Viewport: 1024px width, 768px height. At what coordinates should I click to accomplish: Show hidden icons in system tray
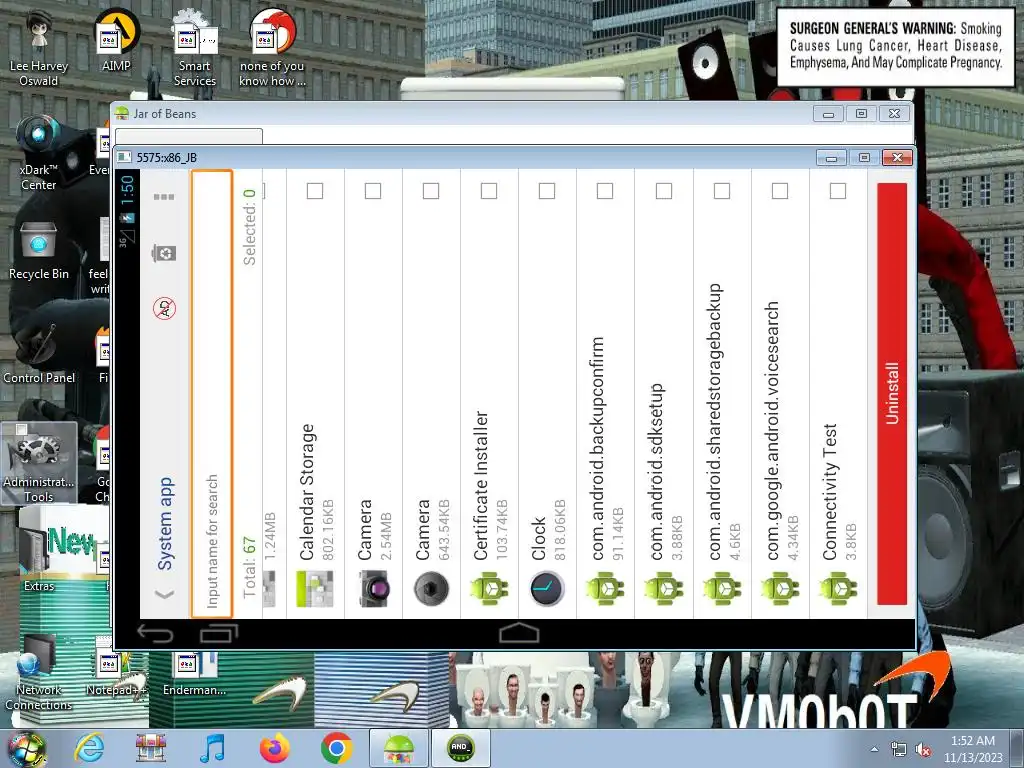coord(874,749)
